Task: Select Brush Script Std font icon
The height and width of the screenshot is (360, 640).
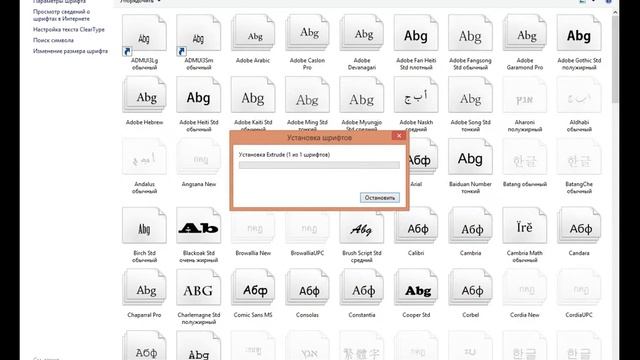Action: click(362, 226)
